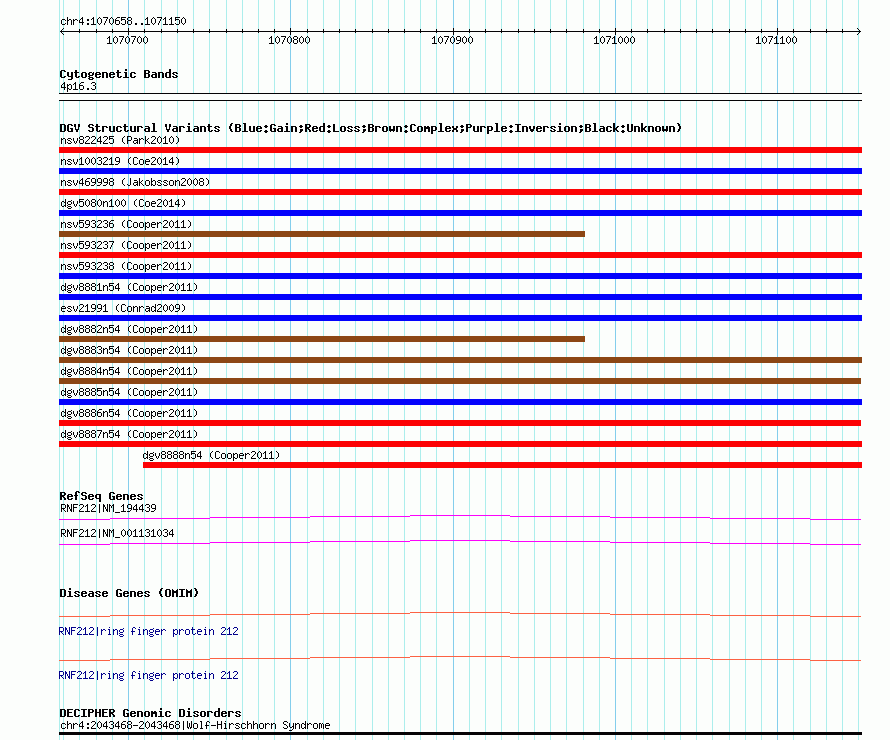The width and height of the screenshot is (890, 740).
Task: Click the blue dgv8881n54 gain bar
Action: [x=460, y=297]
